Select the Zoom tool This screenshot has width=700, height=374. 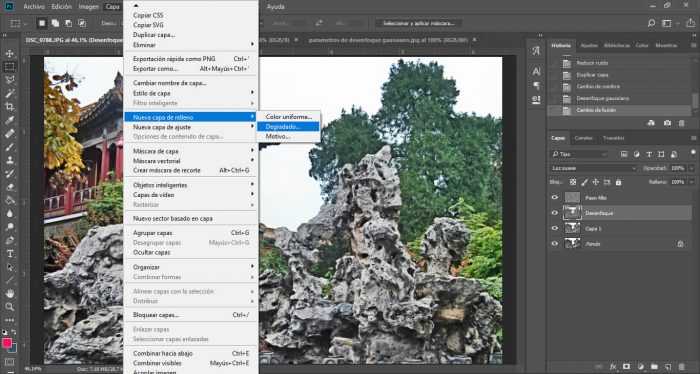pos(9,307)
